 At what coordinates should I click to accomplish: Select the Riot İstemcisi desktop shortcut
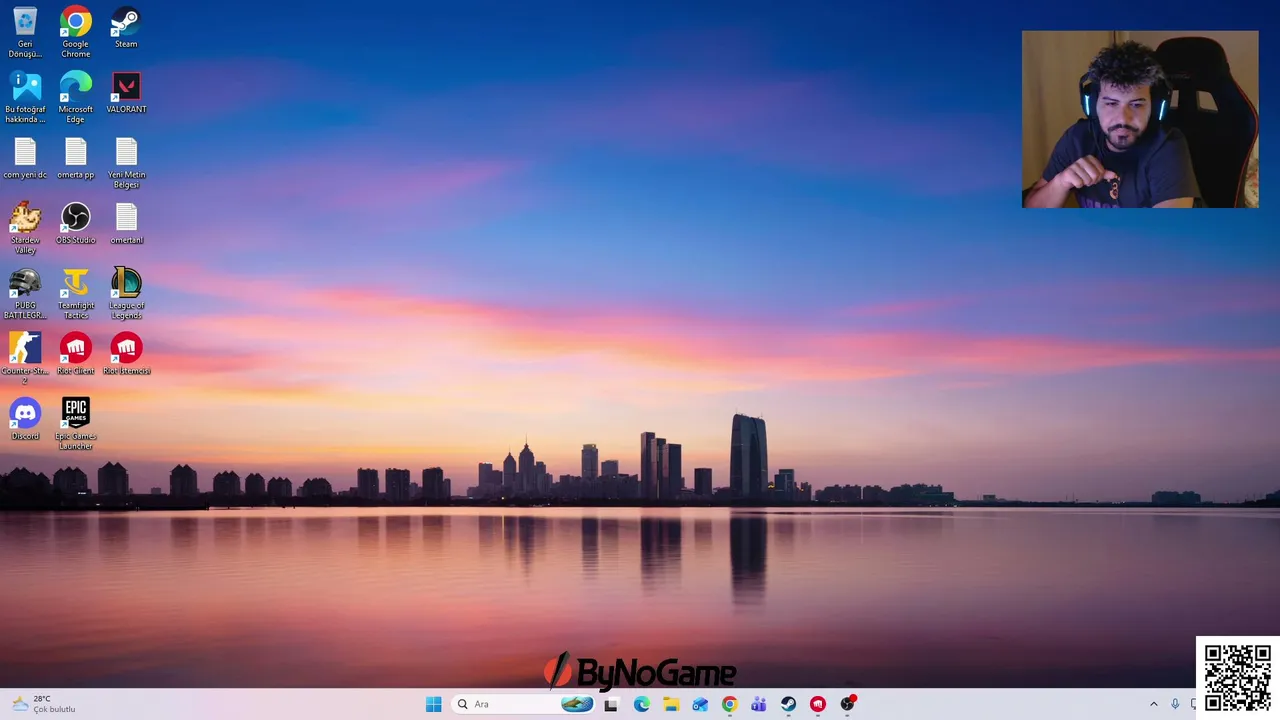[126, 355]
